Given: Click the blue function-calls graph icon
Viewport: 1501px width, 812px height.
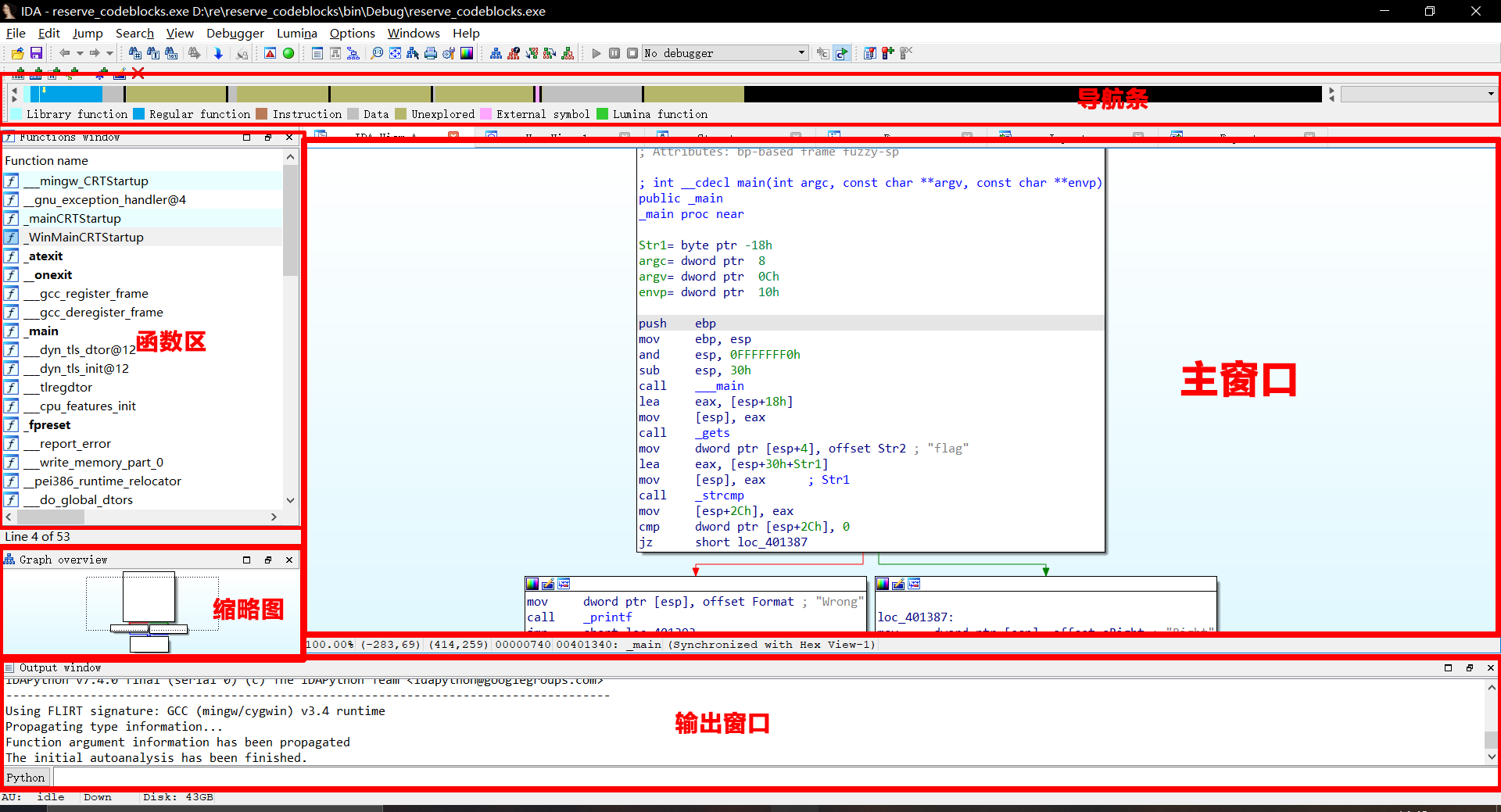Looking at the screenshot, I should pyautogui.click(x=496, y=53).
